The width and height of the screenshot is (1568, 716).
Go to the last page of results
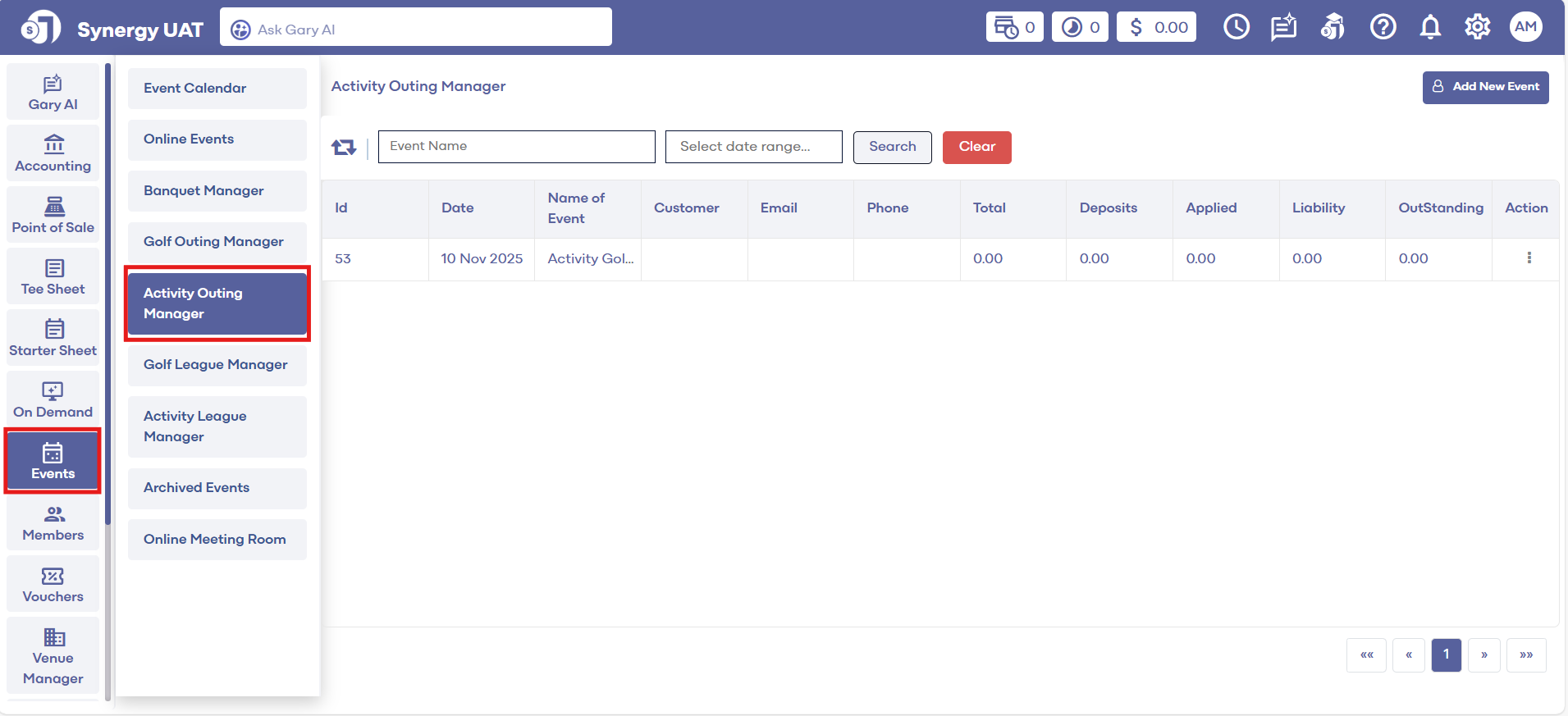click(x=1525, y=655)
